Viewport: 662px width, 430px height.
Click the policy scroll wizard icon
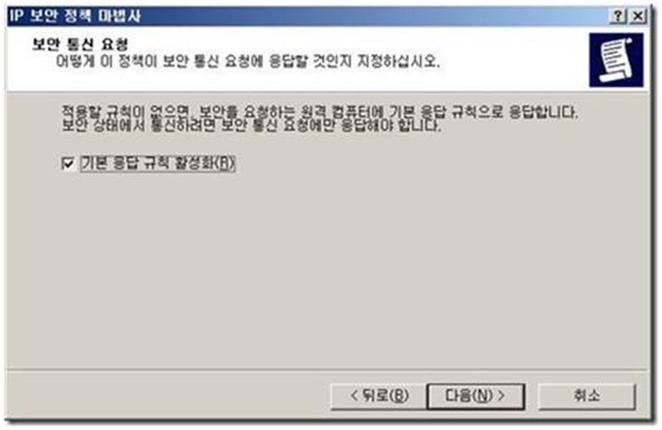[x=616, y=60]
